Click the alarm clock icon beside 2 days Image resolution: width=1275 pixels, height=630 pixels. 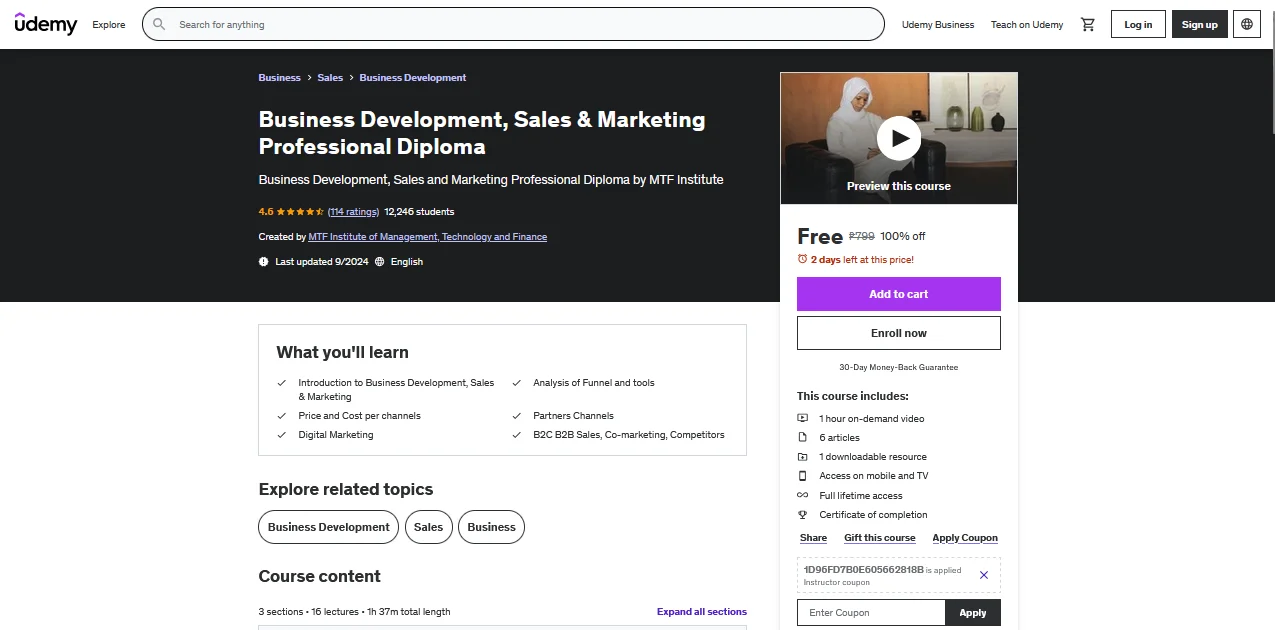[x=802, y=259]
